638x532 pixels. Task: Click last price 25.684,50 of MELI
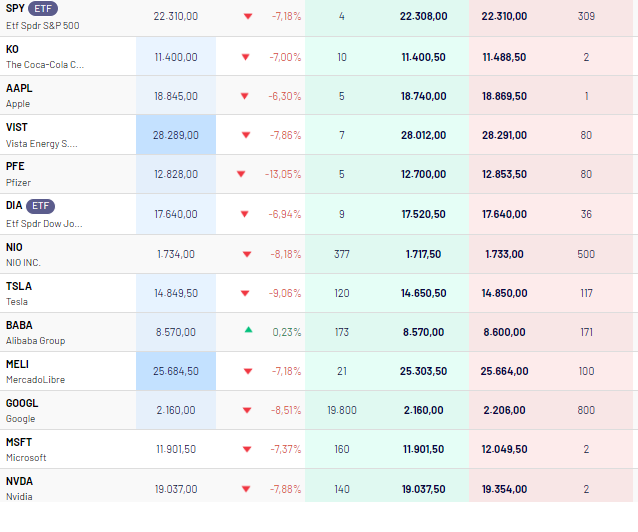click(176, 371)
